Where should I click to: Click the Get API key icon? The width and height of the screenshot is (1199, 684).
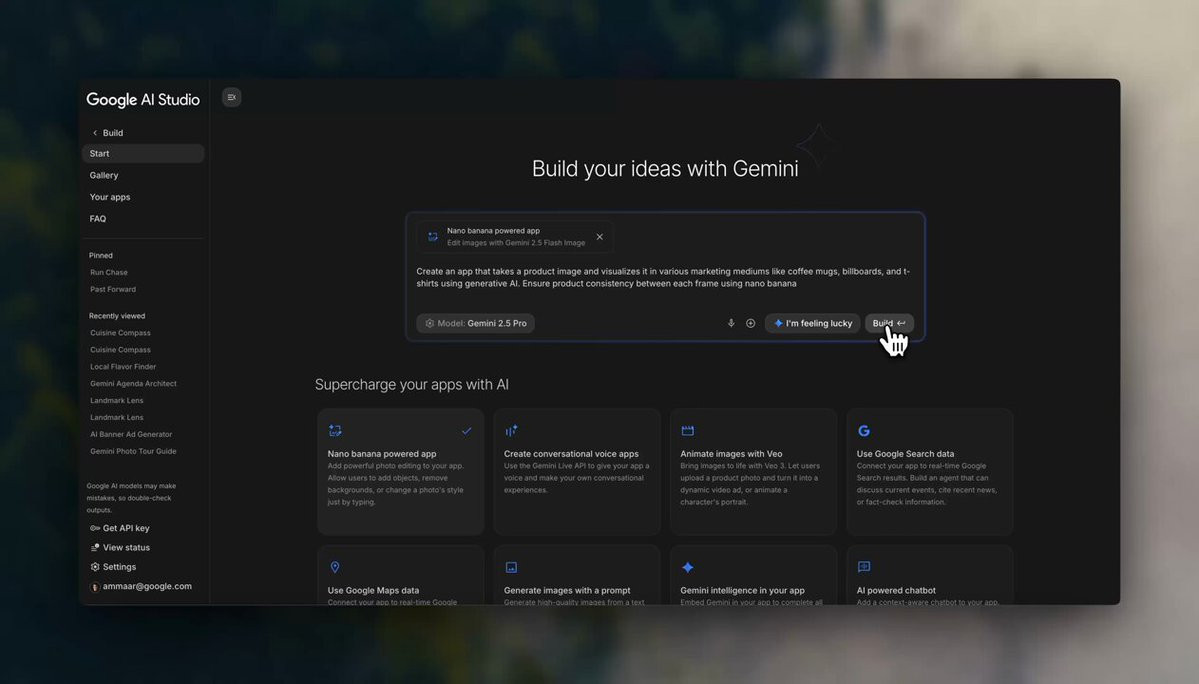pos(95,528)
